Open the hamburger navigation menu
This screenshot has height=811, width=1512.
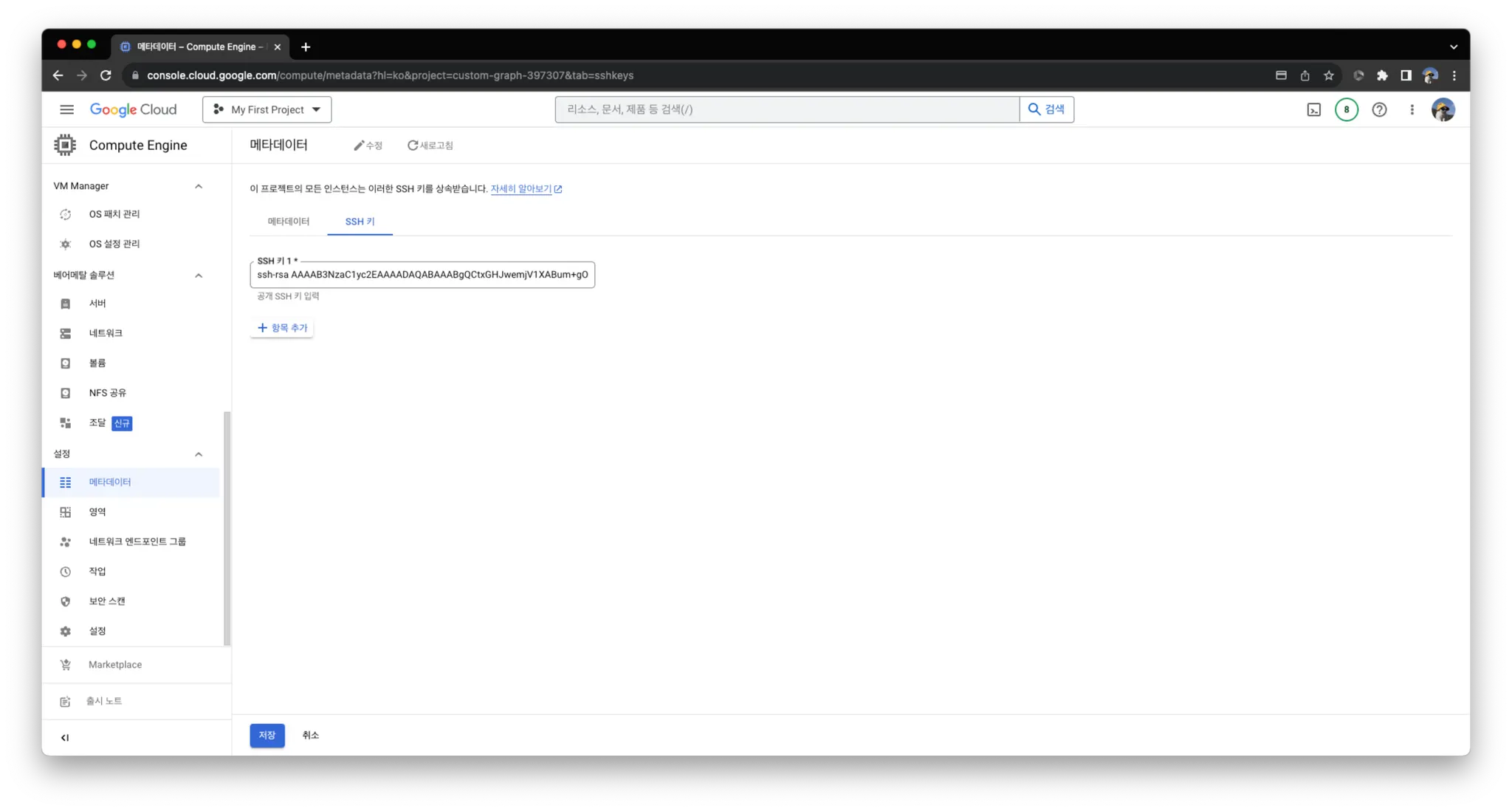pos(66,109)
